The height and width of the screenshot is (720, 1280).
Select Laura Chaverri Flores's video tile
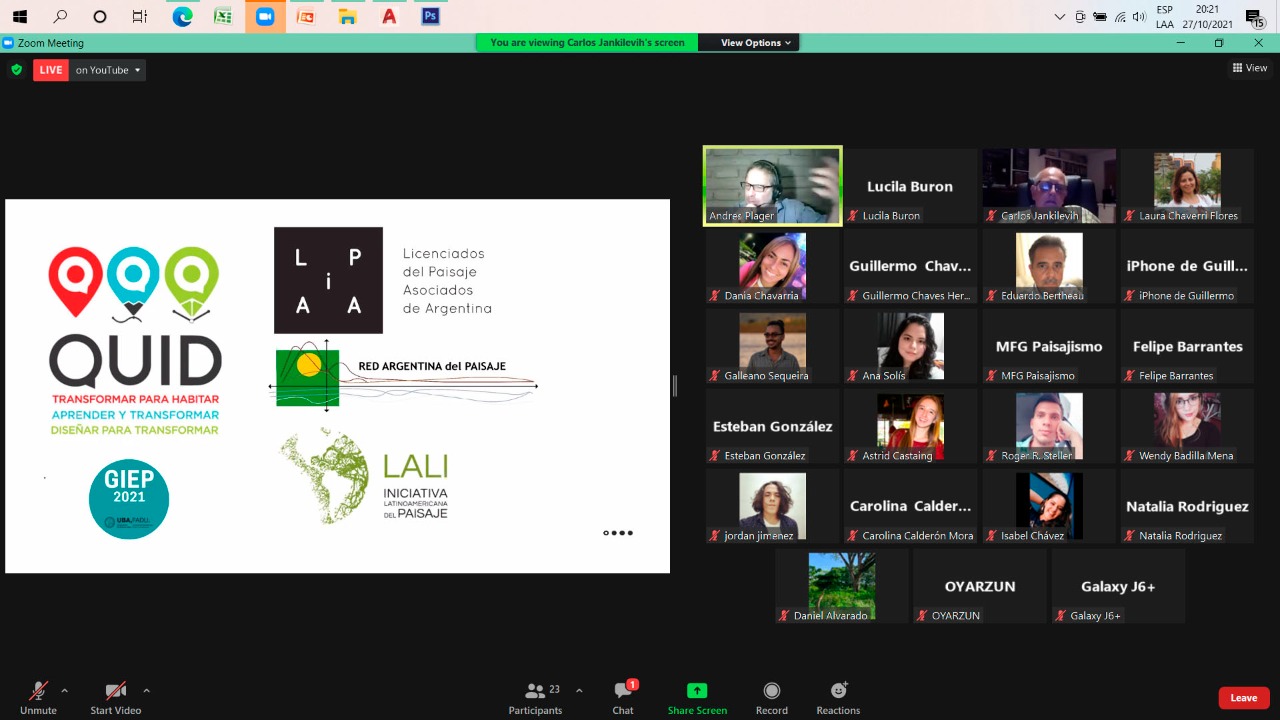pyautogui.click(x=1187, y=186)
